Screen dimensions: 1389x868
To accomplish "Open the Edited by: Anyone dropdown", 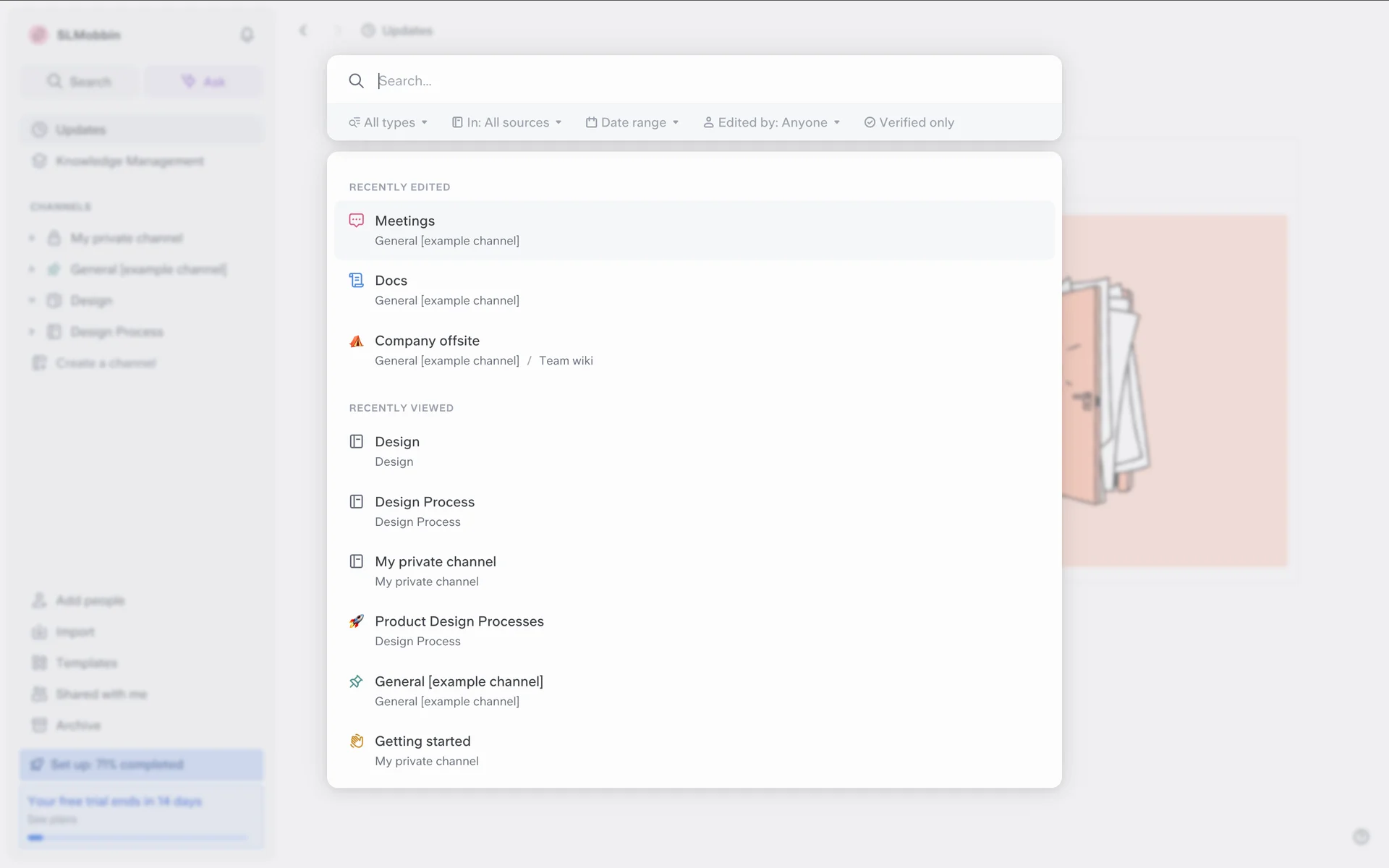I will [x=771, y=122].
